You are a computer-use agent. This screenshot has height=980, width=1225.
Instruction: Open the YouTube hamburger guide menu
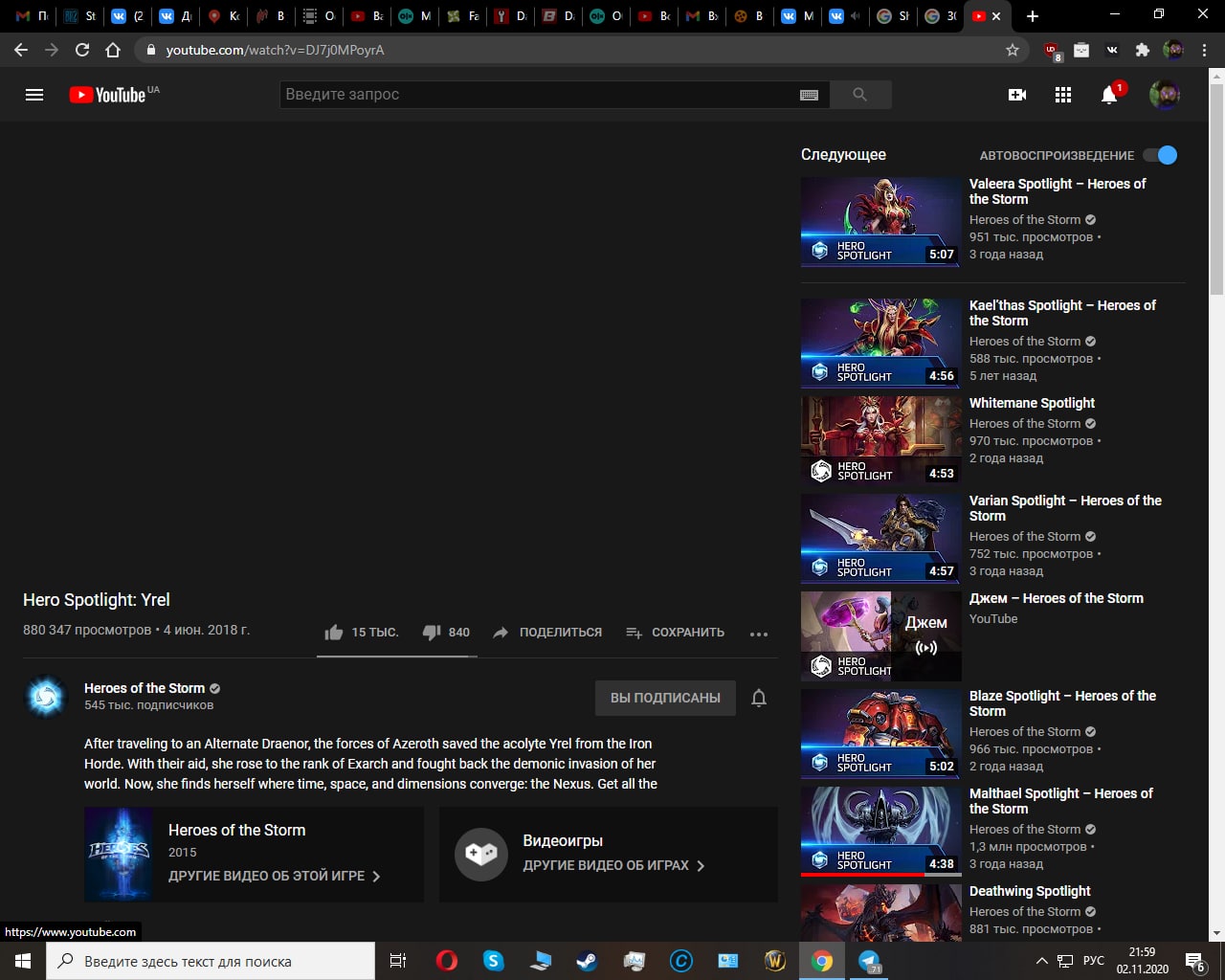[x=34, y=95]
